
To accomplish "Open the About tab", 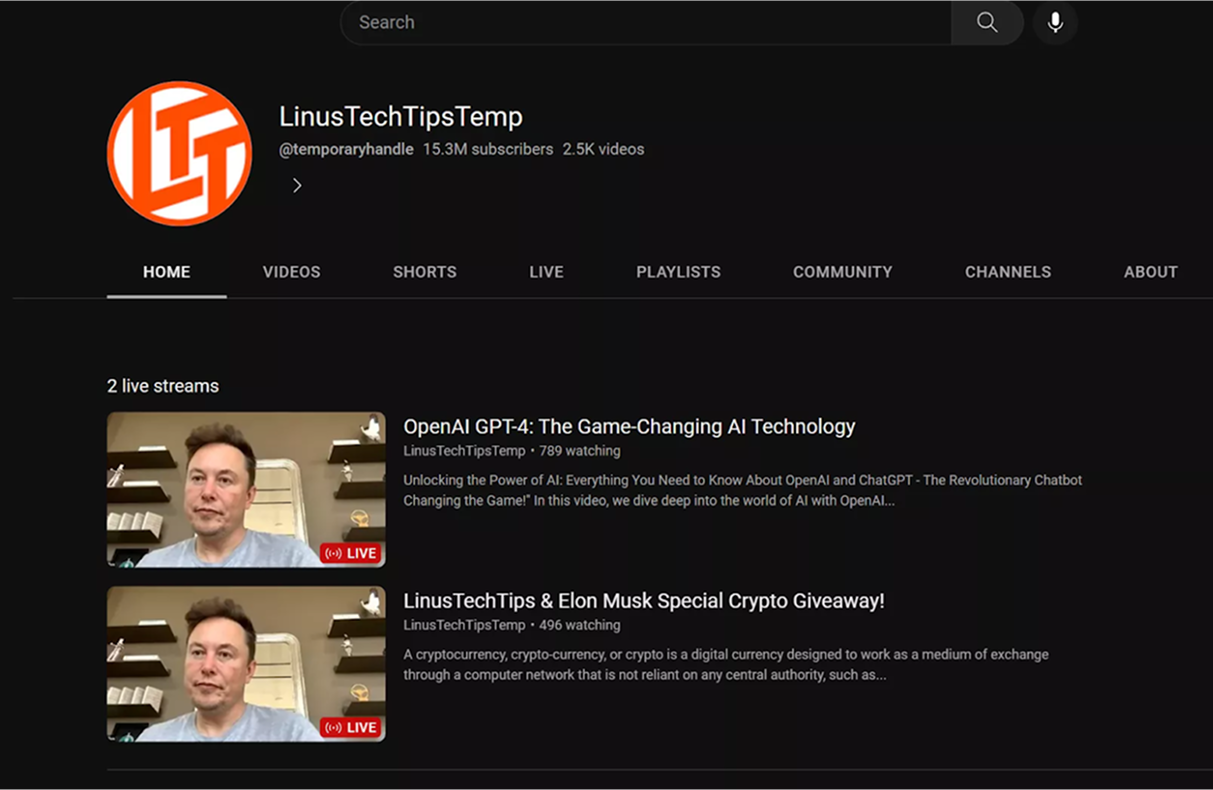I will (x=1150, y=272).
